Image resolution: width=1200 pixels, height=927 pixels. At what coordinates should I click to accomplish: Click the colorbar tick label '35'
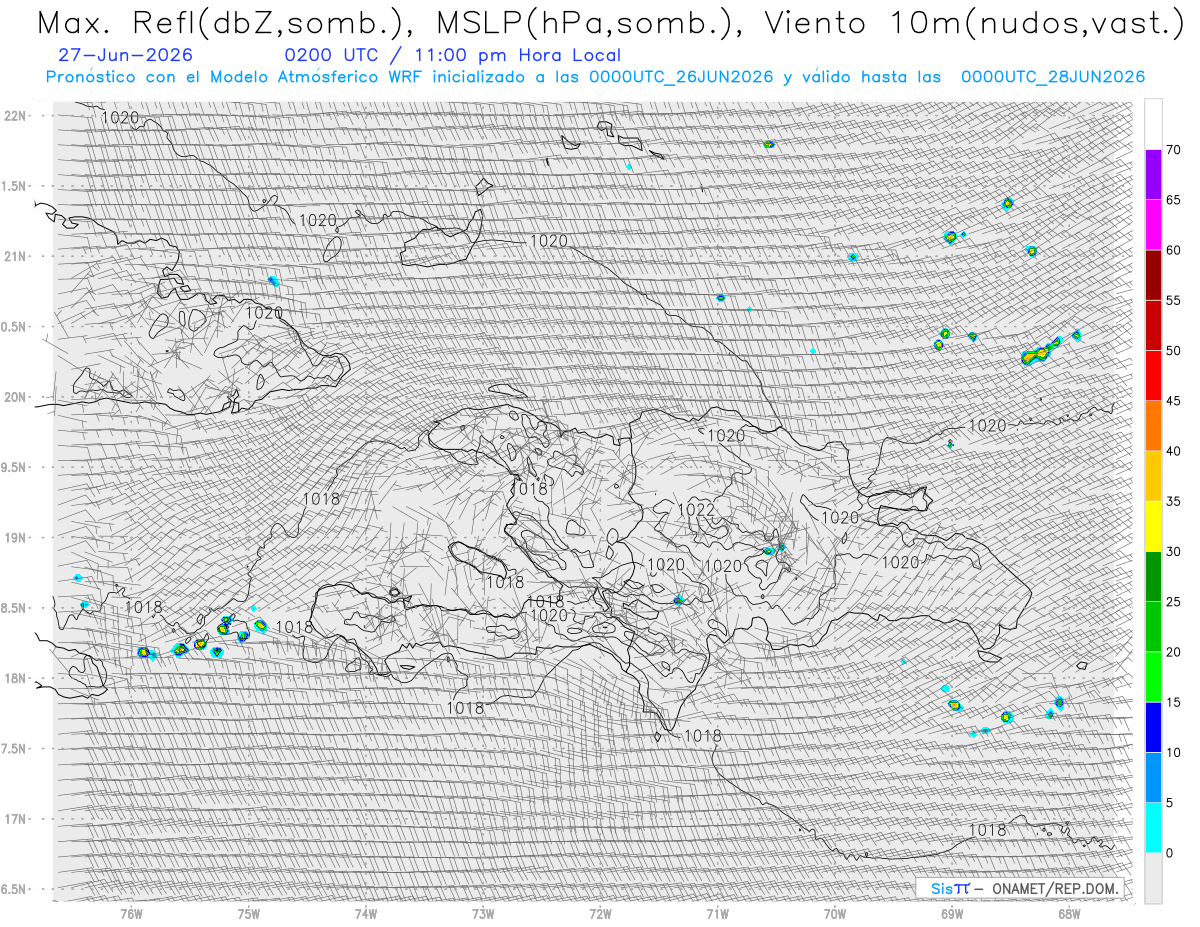pos(1174,501)
